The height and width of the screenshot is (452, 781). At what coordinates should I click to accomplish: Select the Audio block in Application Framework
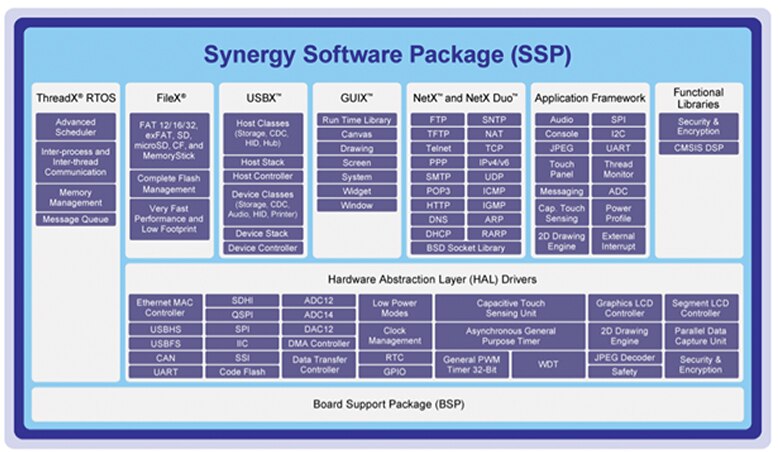click(562, 120)
